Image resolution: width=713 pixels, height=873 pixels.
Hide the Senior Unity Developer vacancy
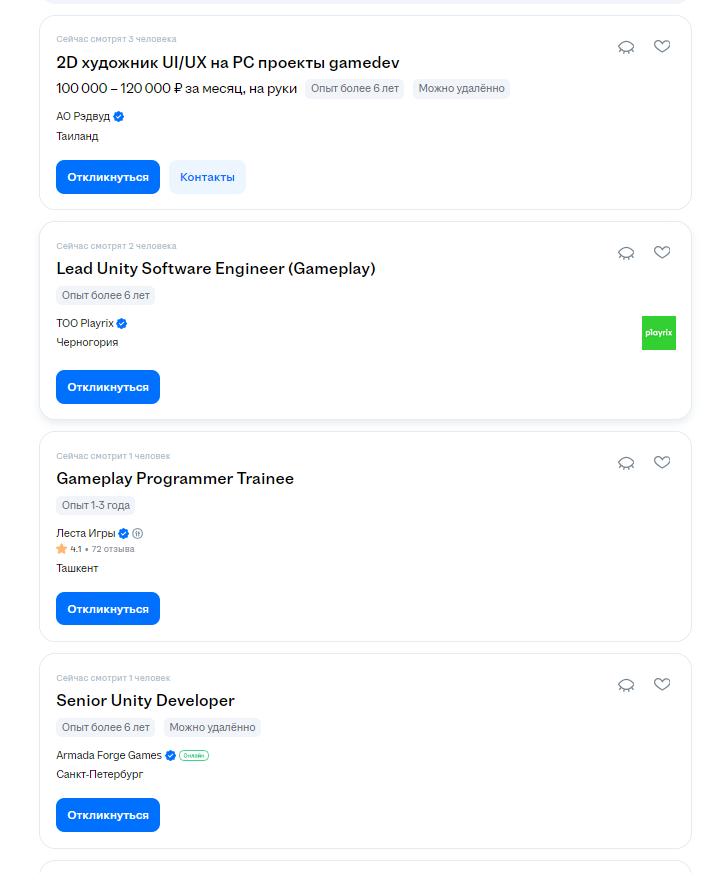[x=626, y=685]
